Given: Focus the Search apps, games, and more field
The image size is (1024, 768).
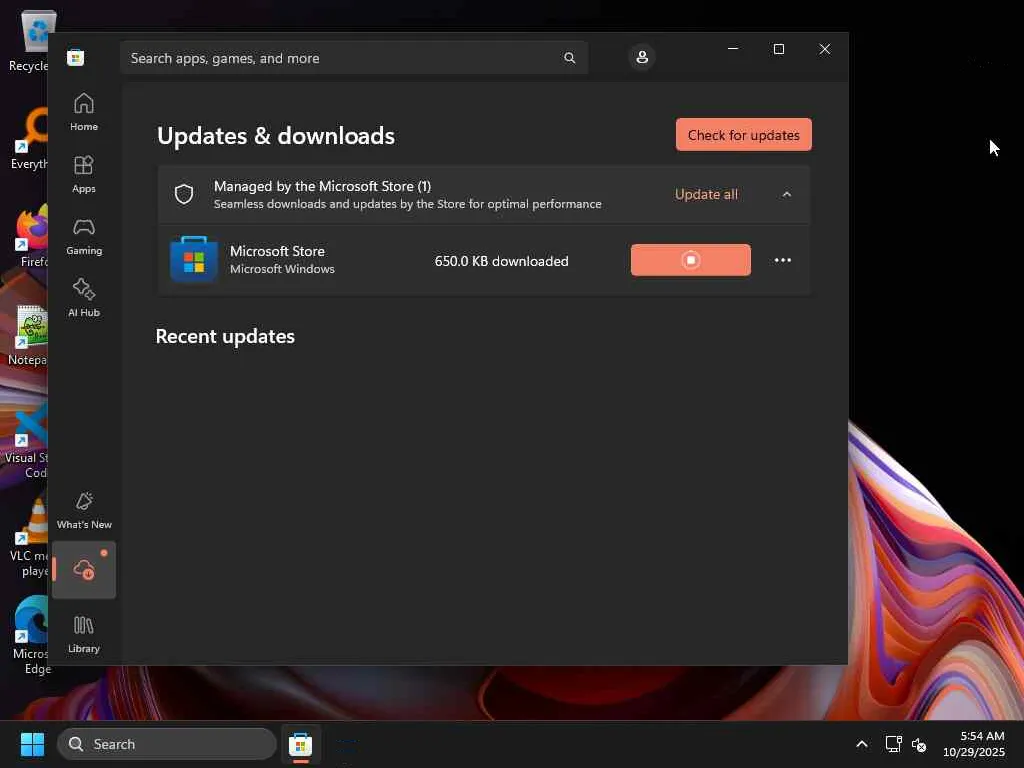Looking at the screenshot, I should [x=354, y=58].
